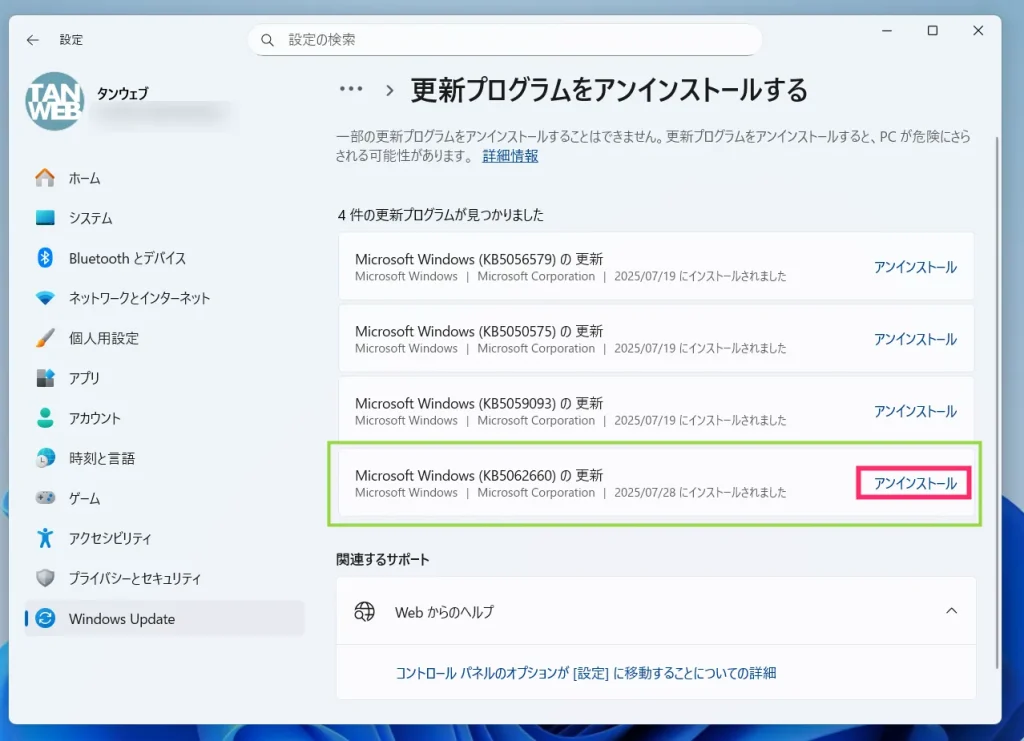Select アプリ in the sidebar
Image resolution: width=1024 pixels, height=741 pixels.
tap(165, 378)
